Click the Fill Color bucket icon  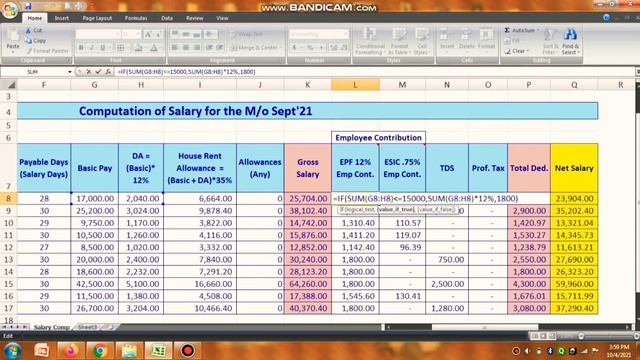[x=138, y=48]
